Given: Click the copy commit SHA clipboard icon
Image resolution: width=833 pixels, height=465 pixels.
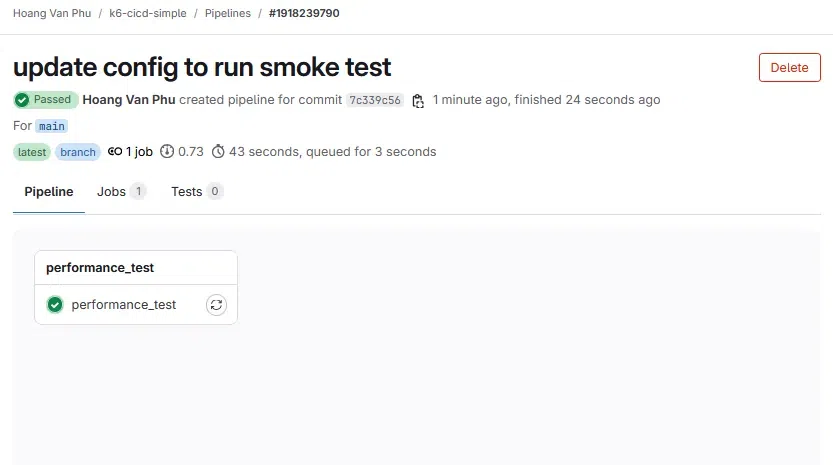Looking at the screenshot, I should coord(418,100).
